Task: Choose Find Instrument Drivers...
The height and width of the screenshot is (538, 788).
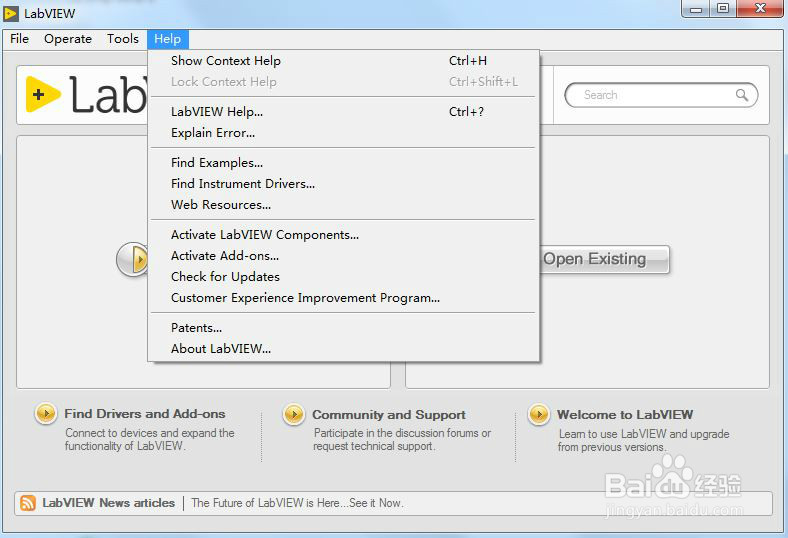Action: [344, 184]
